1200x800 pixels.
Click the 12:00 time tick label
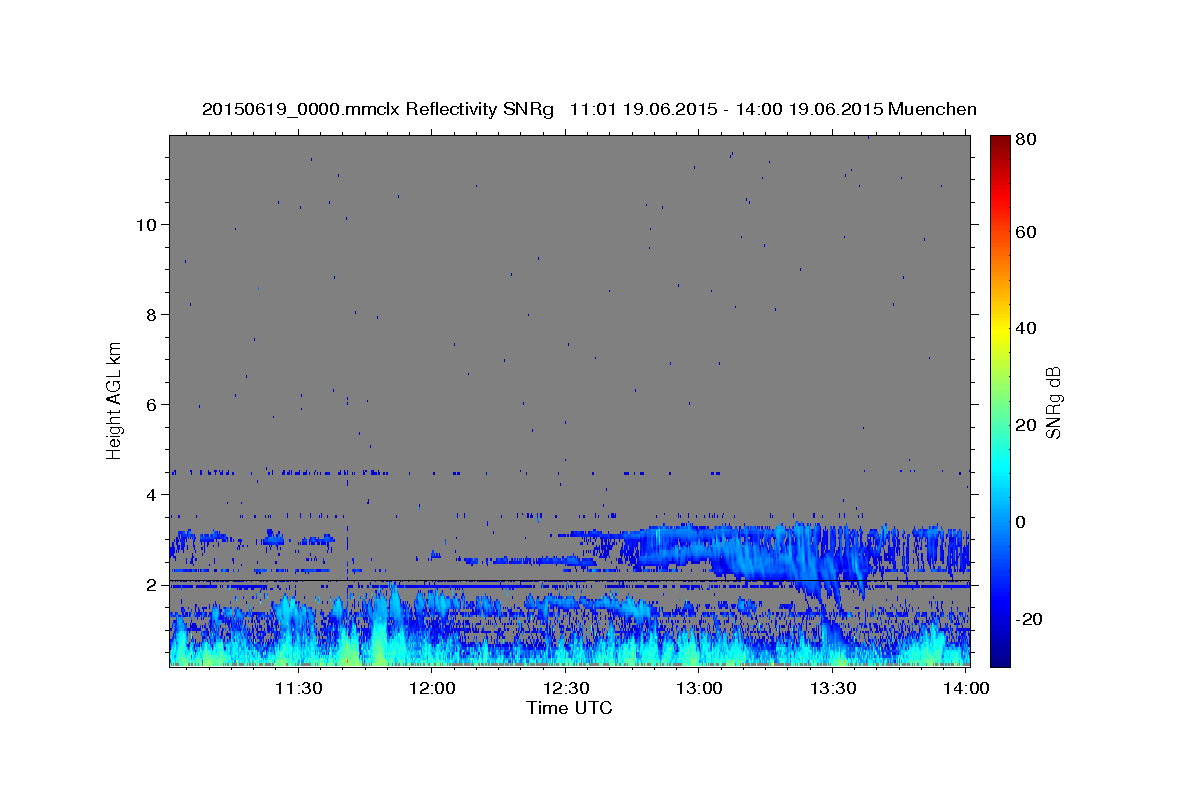tap(432, 688)
